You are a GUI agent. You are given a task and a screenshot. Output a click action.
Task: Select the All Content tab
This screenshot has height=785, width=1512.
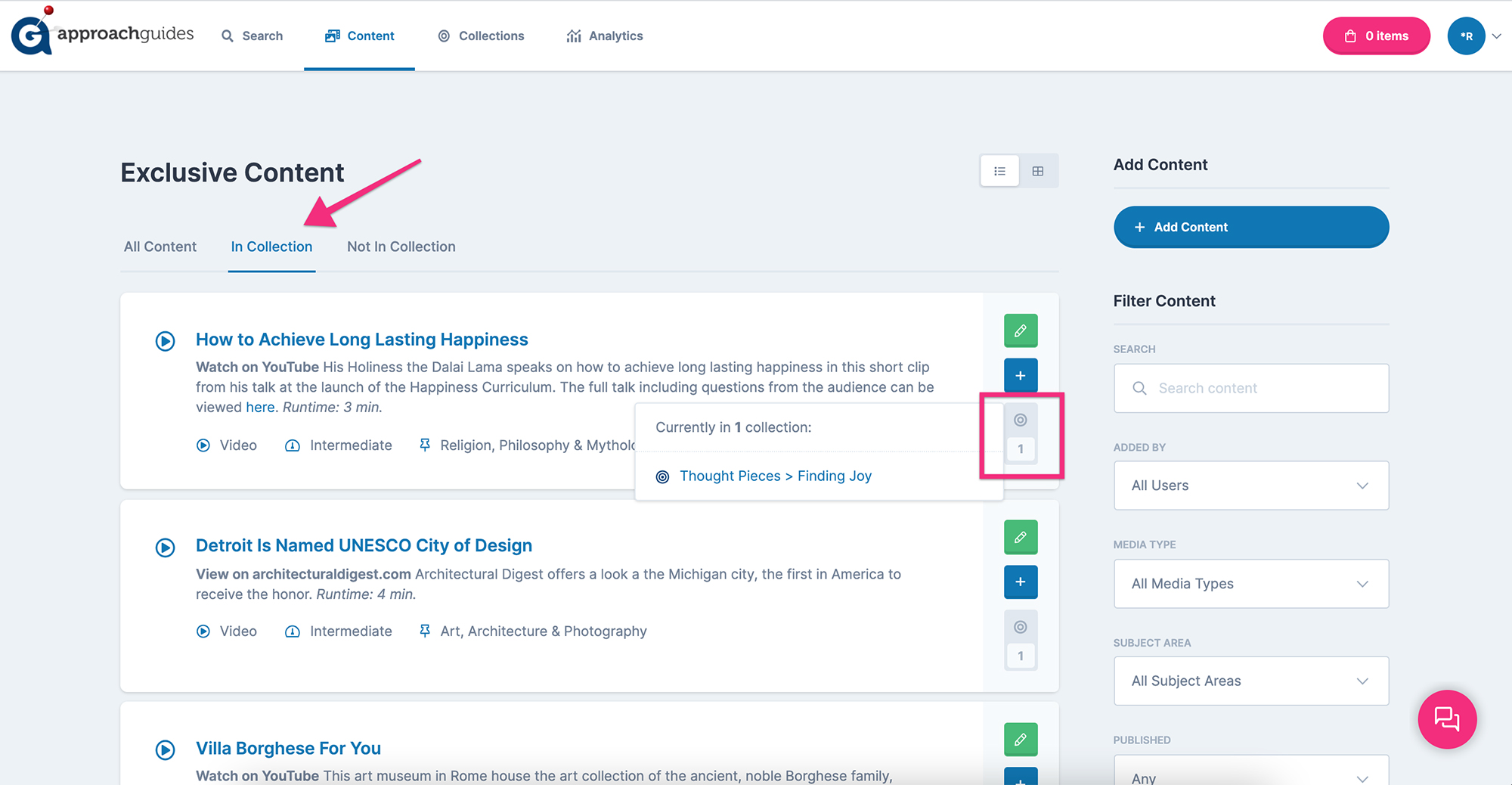pos(160,247)
